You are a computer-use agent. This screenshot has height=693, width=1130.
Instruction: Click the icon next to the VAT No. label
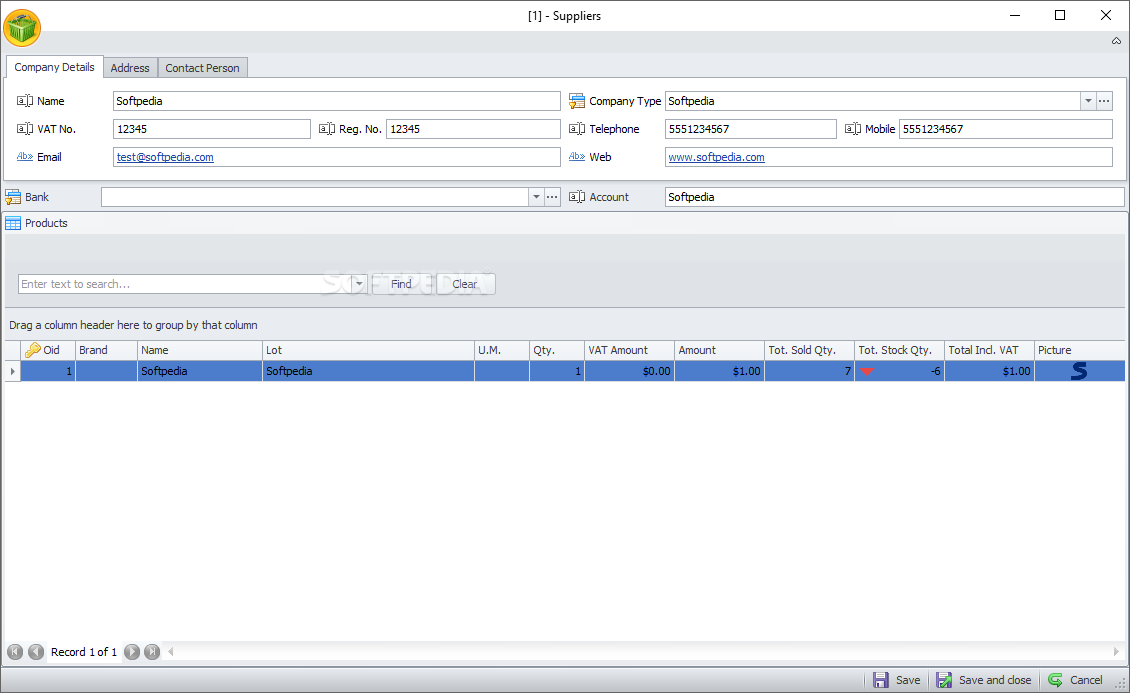(x=25, y=129)
